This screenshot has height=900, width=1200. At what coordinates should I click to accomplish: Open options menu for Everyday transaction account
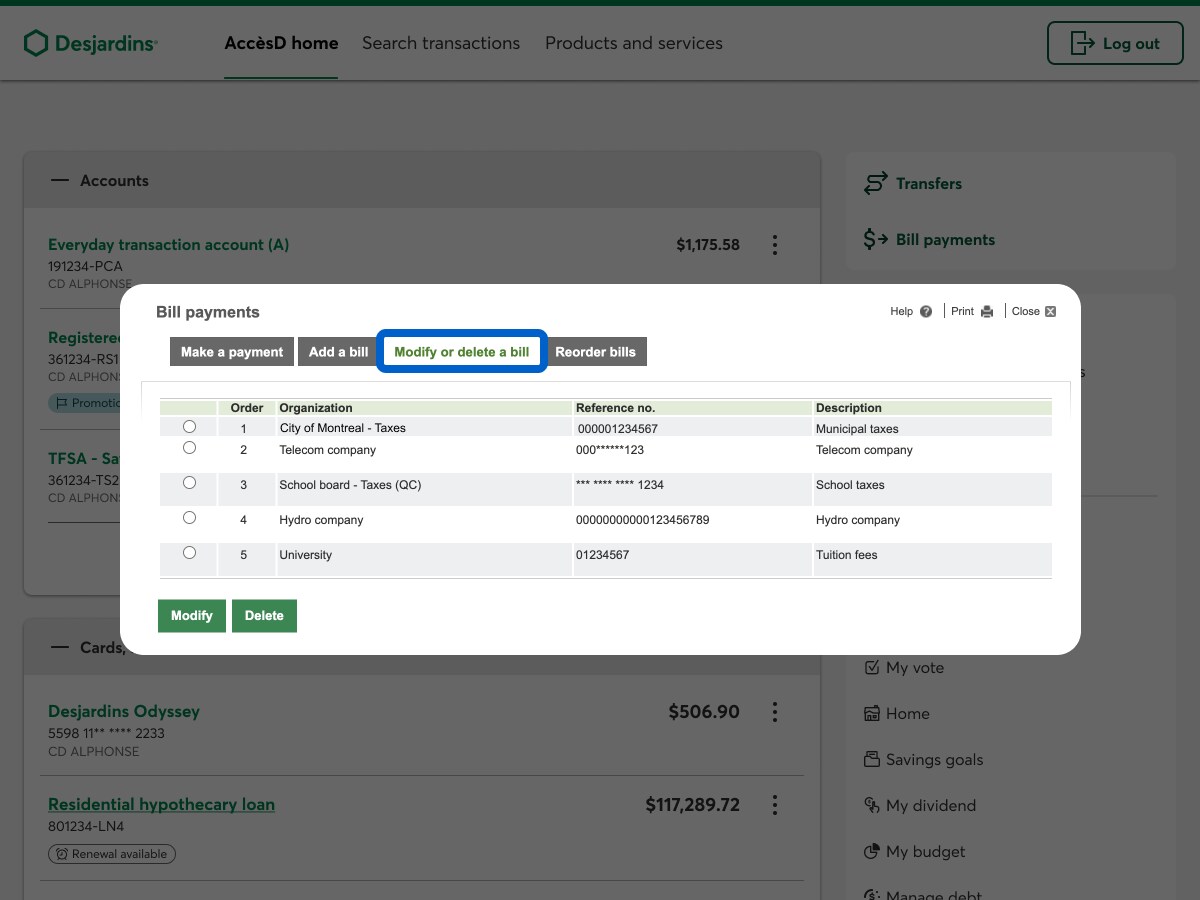point(774,245)
